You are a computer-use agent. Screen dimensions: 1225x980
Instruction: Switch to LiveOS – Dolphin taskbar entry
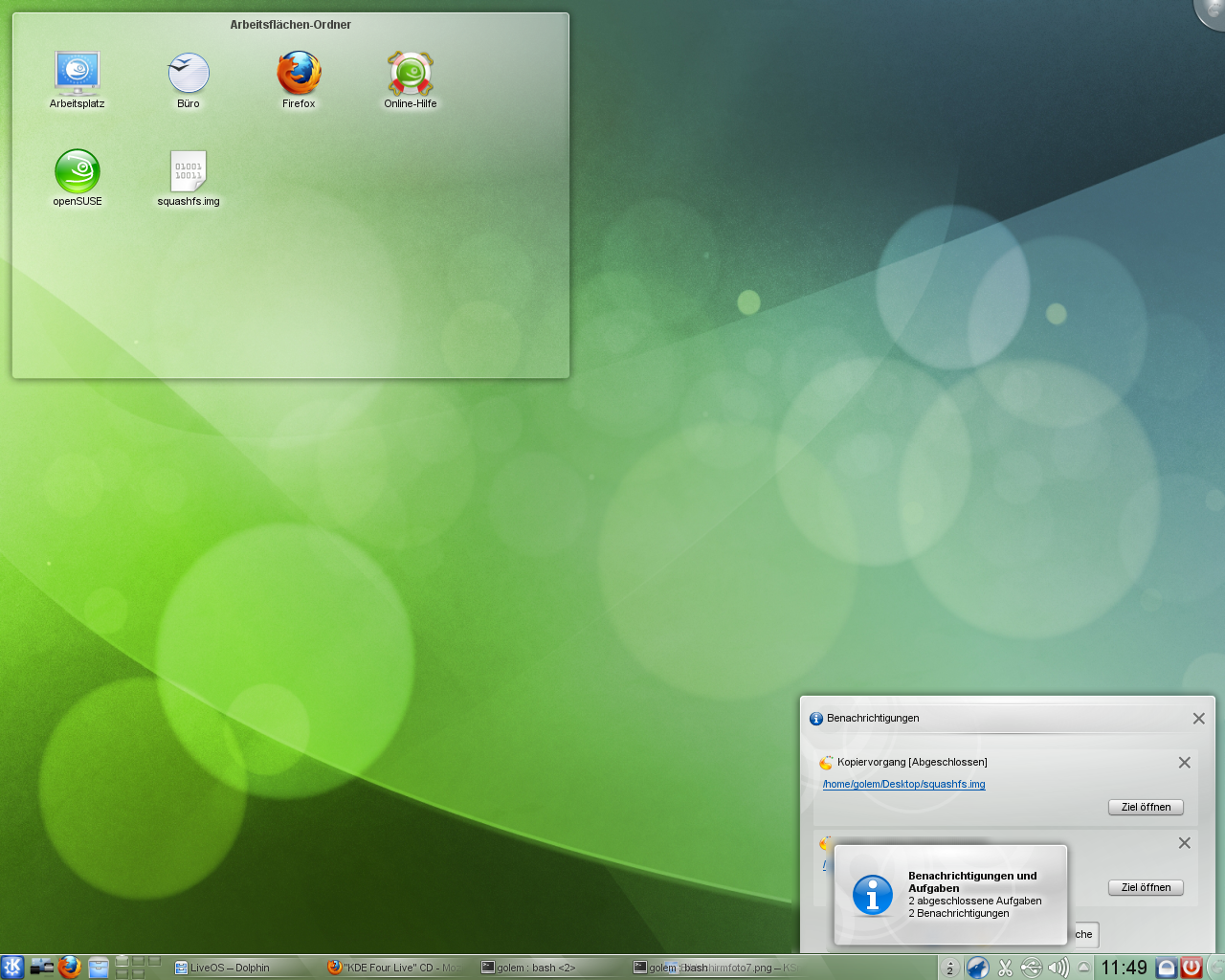tap(230, 968)
